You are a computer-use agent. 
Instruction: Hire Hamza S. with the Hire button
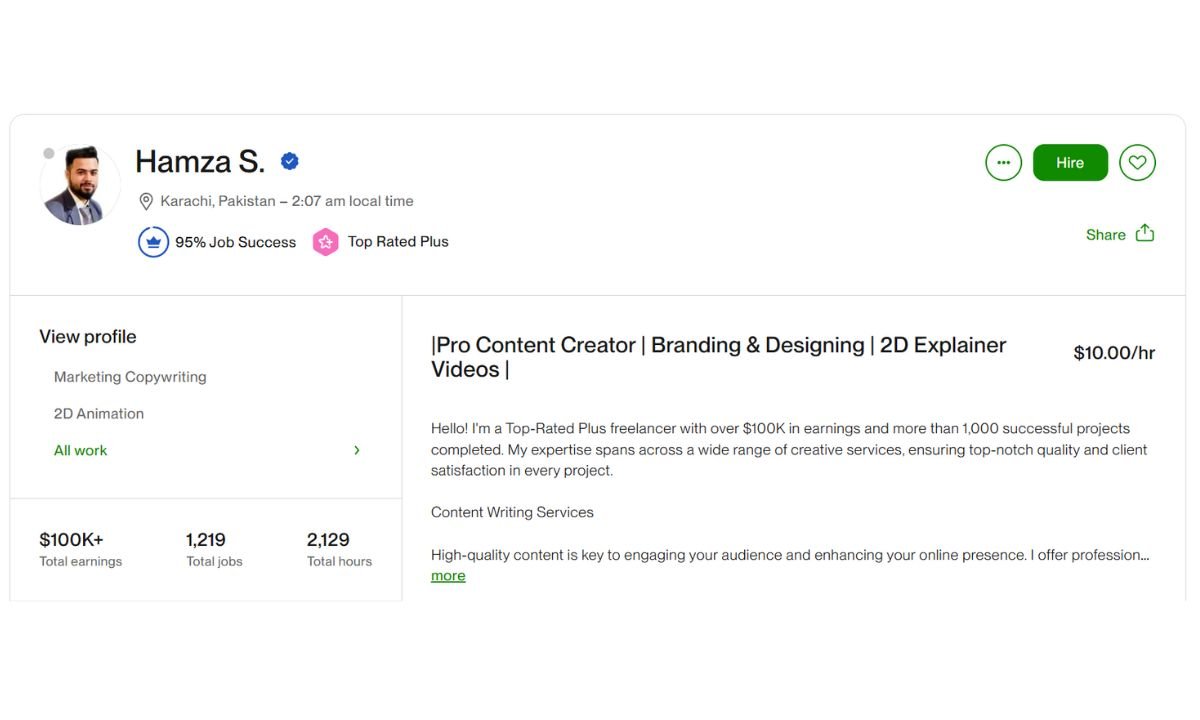click(1070, 163)
